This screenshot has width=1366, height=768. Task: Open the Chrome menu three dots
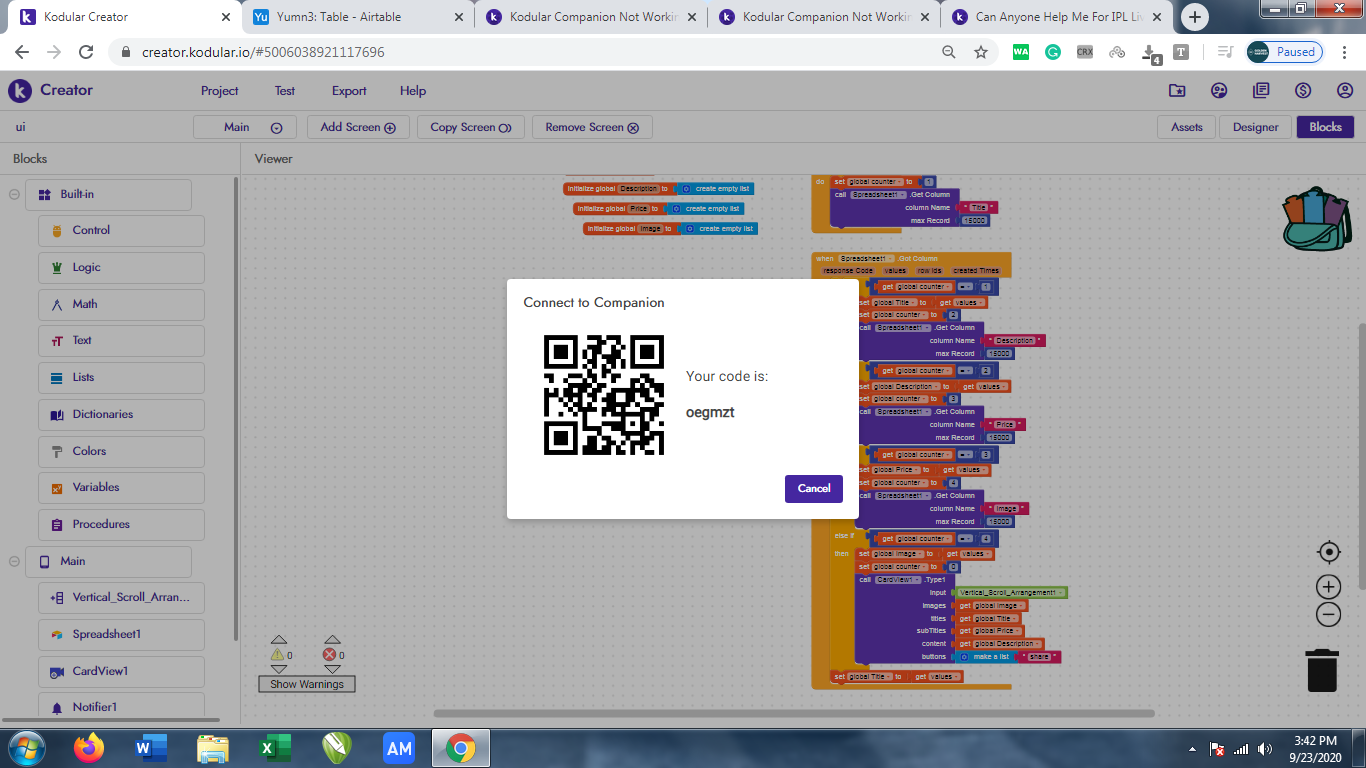click(x=1344, y=52)
